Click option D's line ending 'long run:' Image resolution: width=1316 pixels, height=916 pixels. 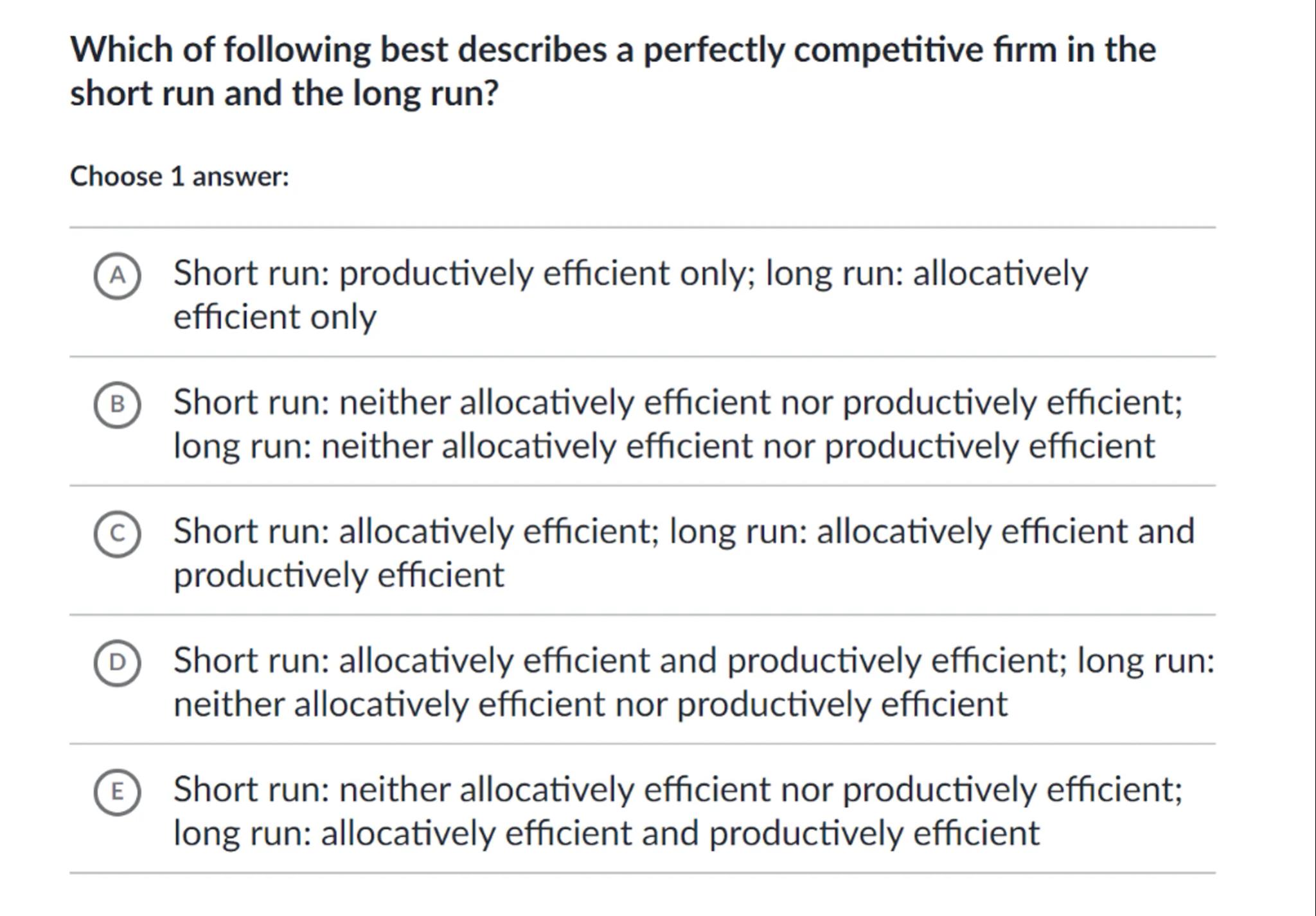(694, 661)
